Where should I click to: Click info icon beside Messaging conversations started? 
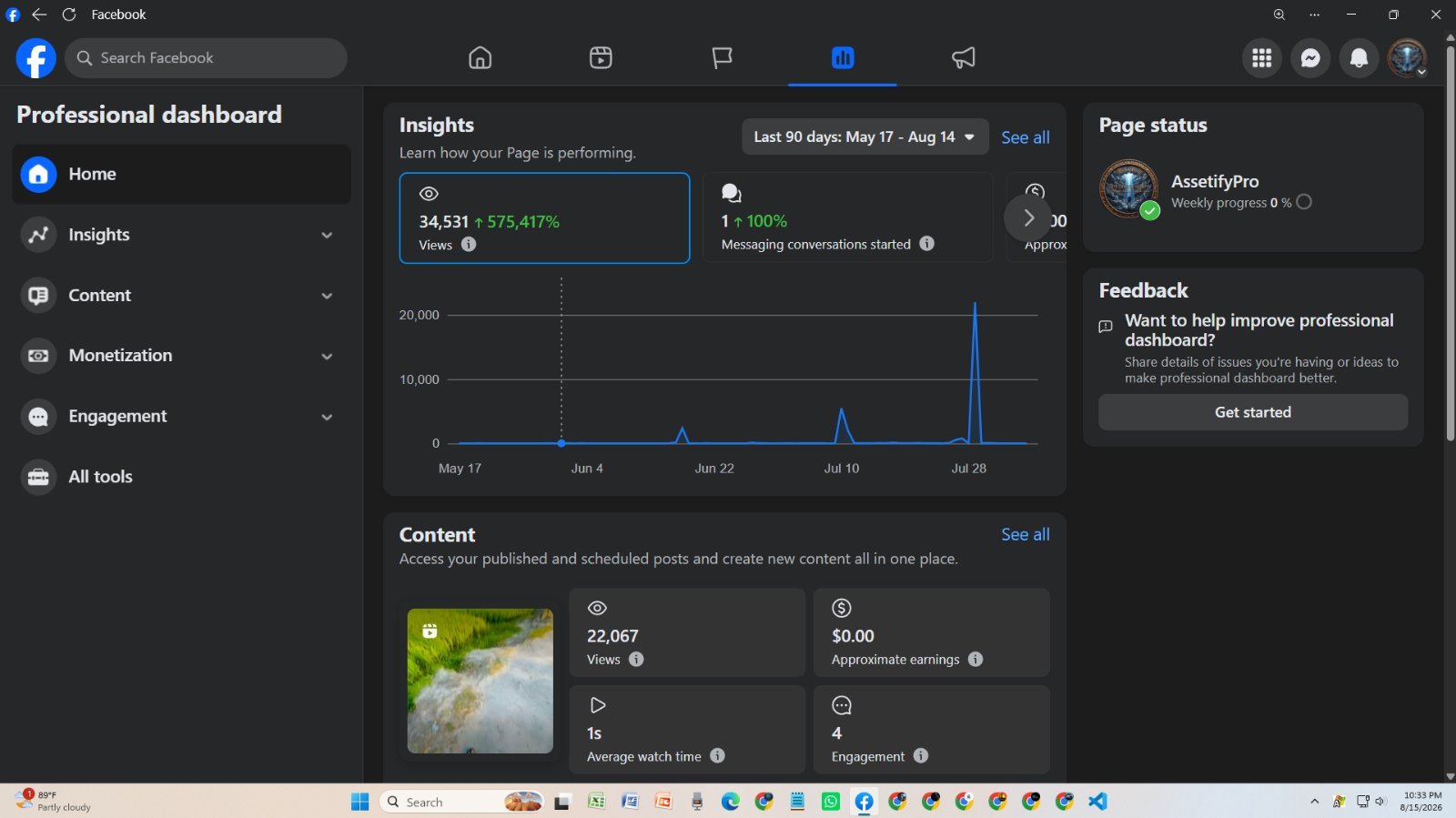(x=926, y=243)
